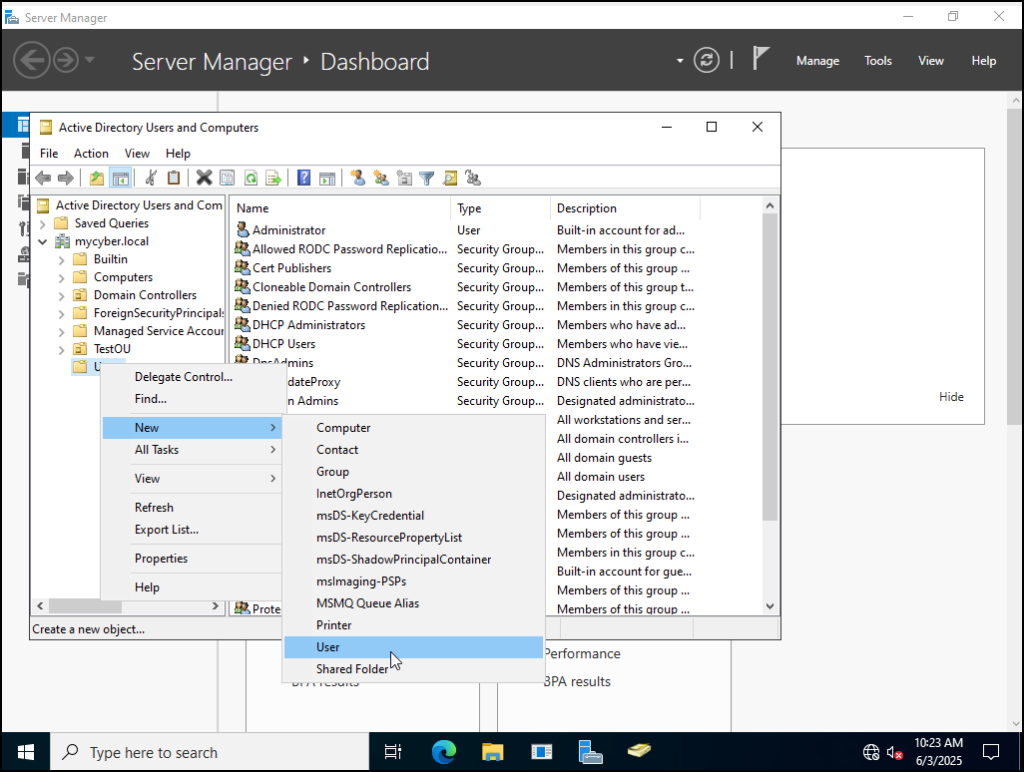Click the Hide link in dashboard
Viewport: 1024px width, 772px height.
click(x=951, y=397)
